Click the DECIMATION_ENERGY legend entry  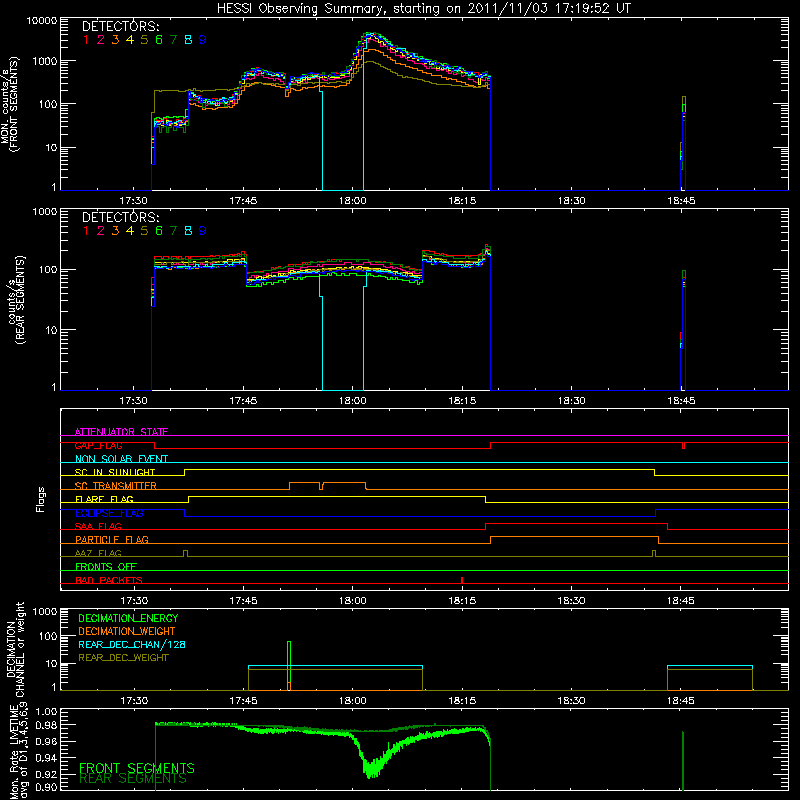(x=128, y=618)
